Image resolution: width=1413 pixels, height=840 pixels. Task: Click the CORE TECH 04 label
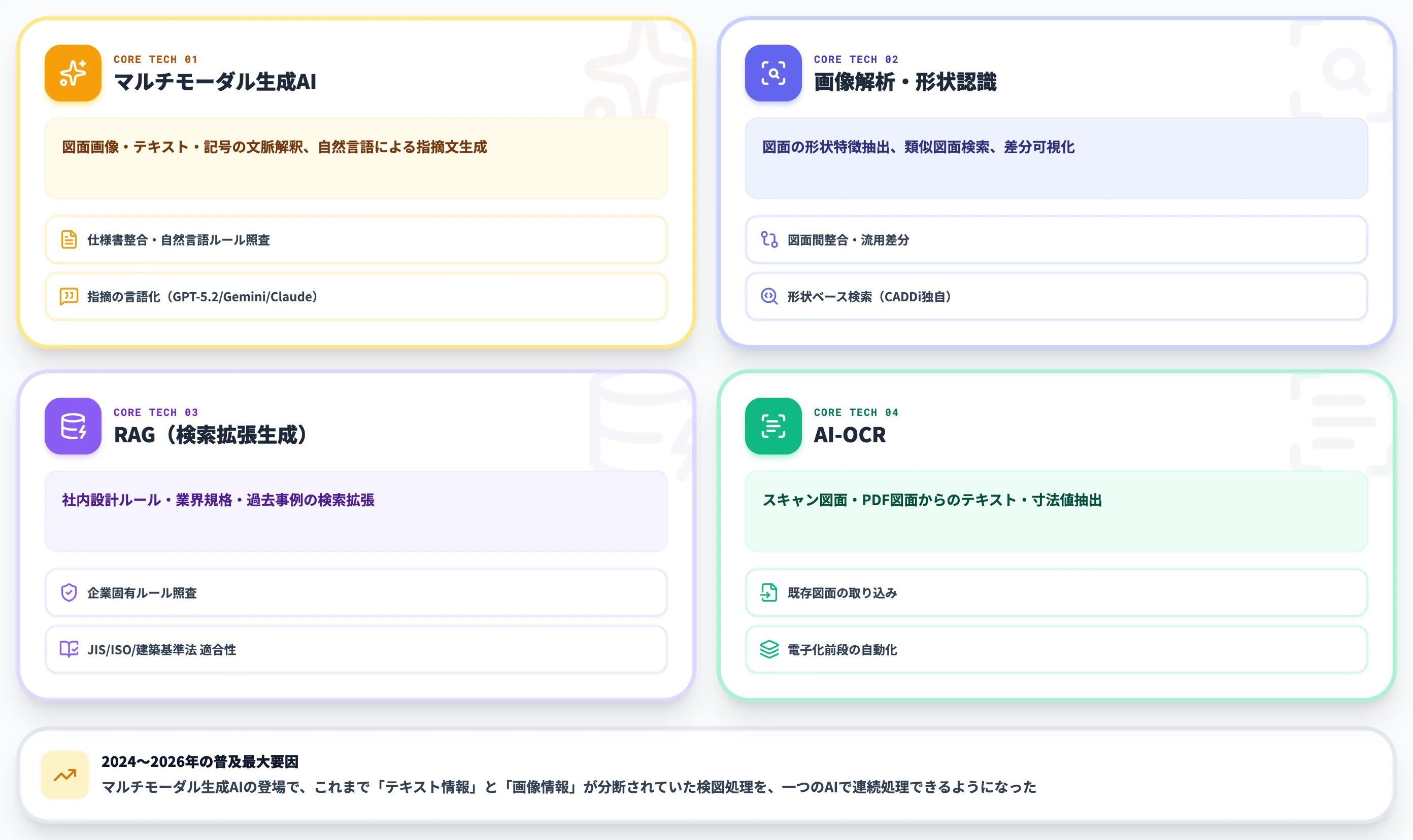coord(856,412)
